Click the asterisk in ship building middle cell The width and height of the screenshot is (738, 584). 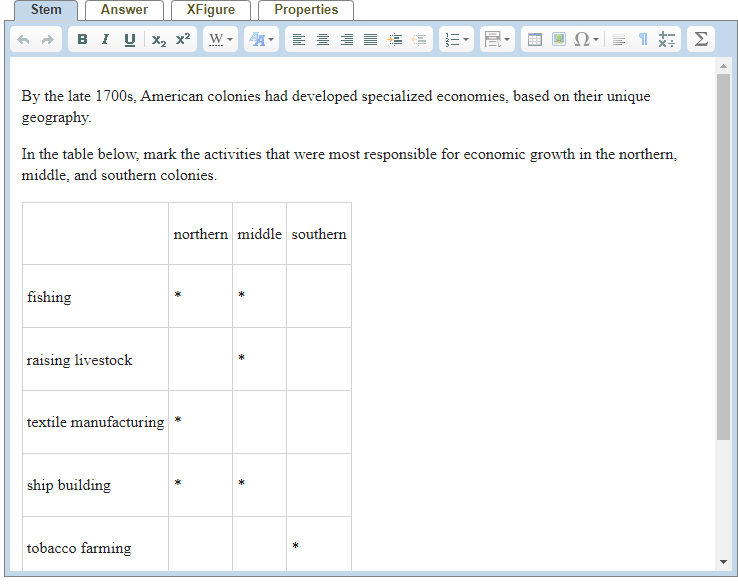pyautogui.click(x=241, y=483)
